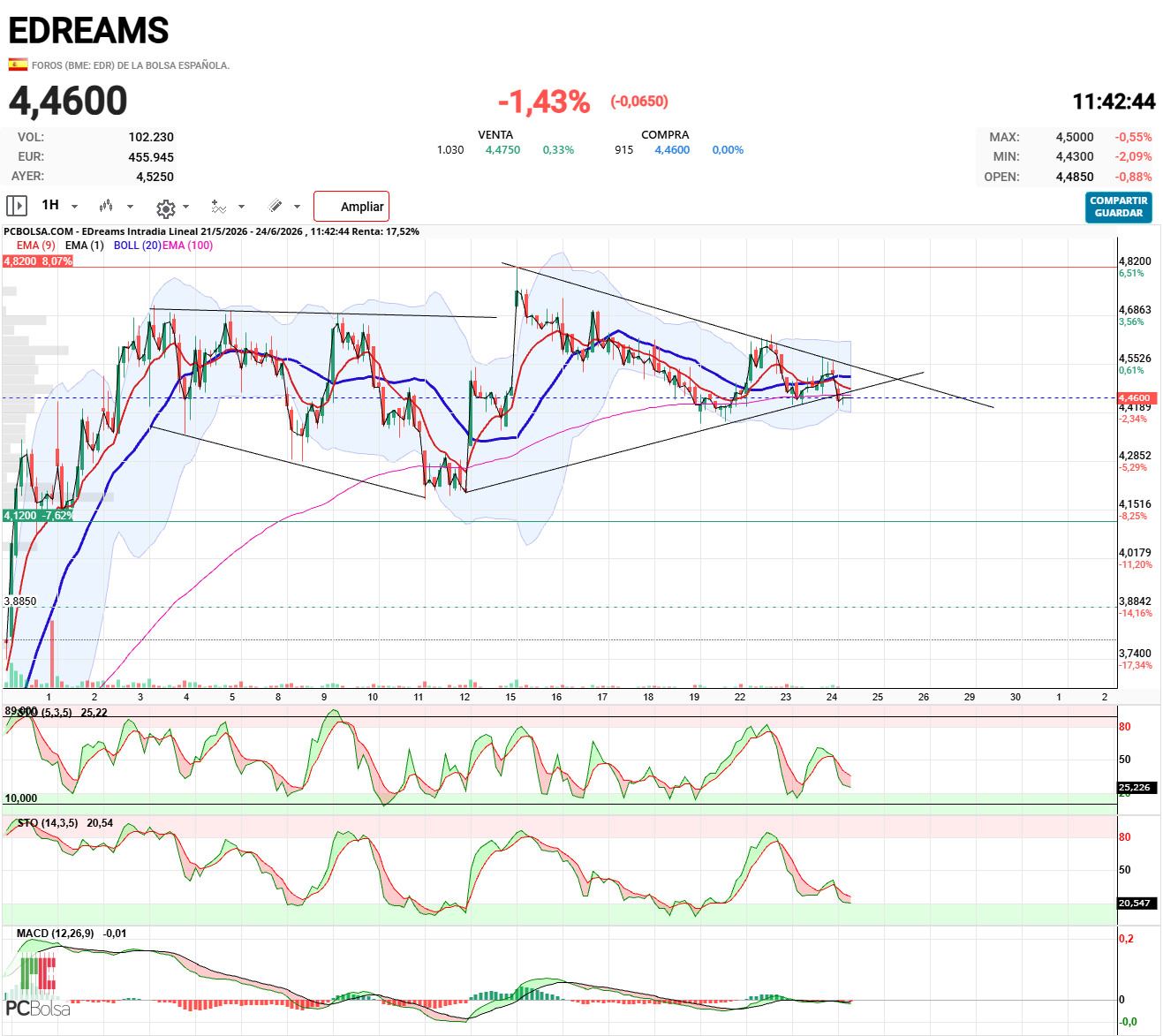This screenshot has height=1036, width=1163.
Task: Click the -1,43% daily change value
Action: [544, 102]
